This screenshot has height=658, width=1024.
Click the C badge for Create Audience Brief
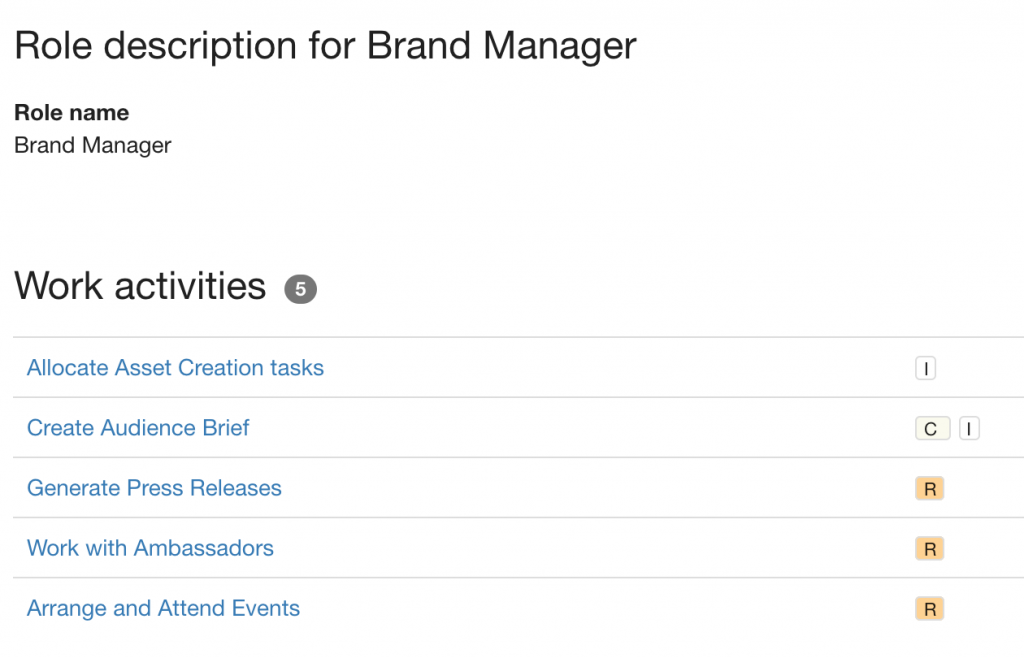tap(932, 428)
